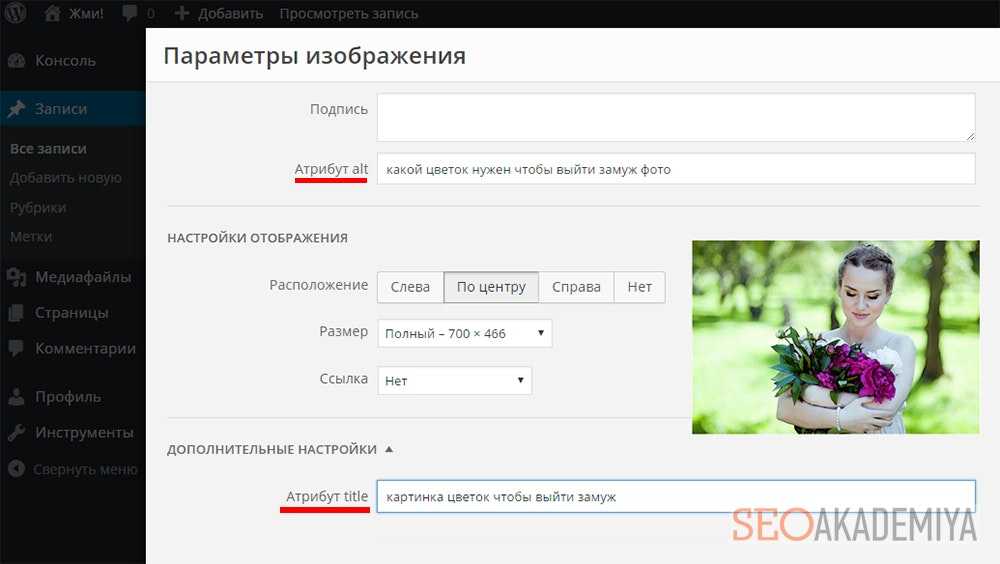Set alignment to Нет
Screen dimensions: 1000x564
click(640, 287)
